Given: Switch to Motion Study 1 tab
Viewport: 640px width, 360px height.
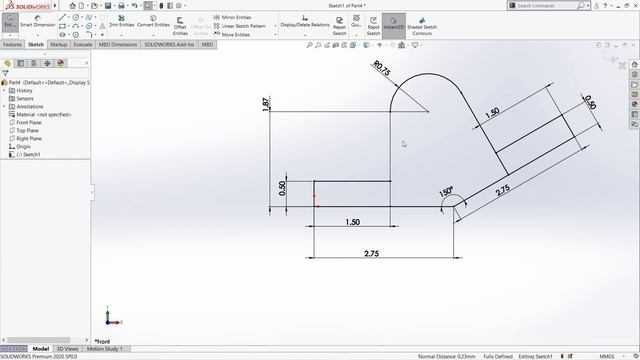Looking at the screenshot, I should (104, 349).
